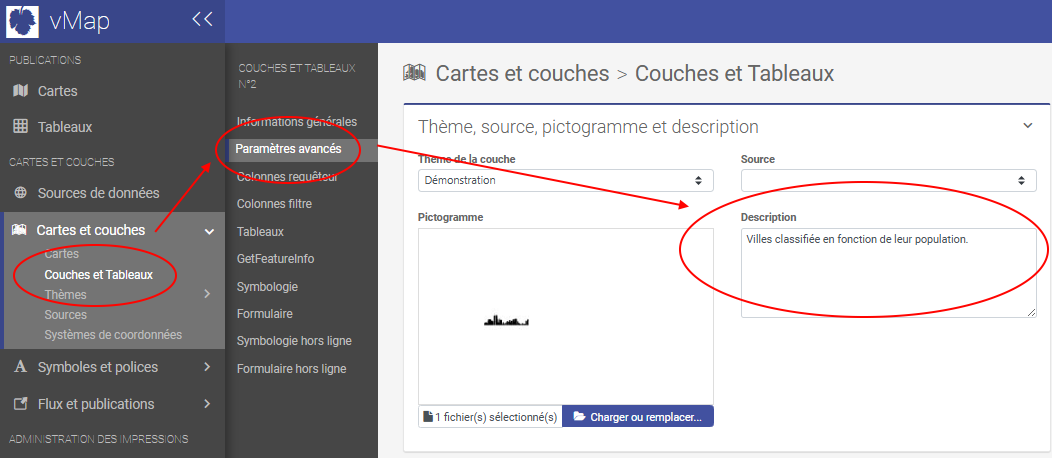Click the ADMINISTRATION DES IMPRESSIONS label
1052x458 pixels.
point(98,439)
